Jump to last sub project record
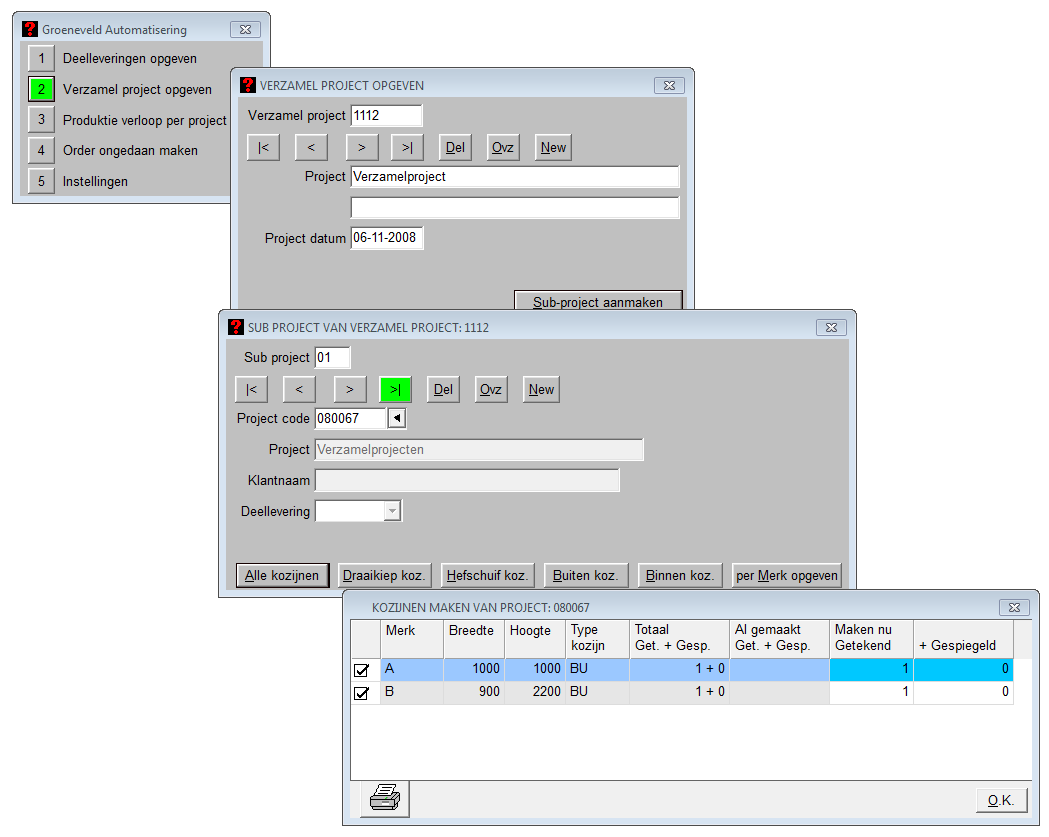The image size is (1049, 837). (x=395, y=390)
